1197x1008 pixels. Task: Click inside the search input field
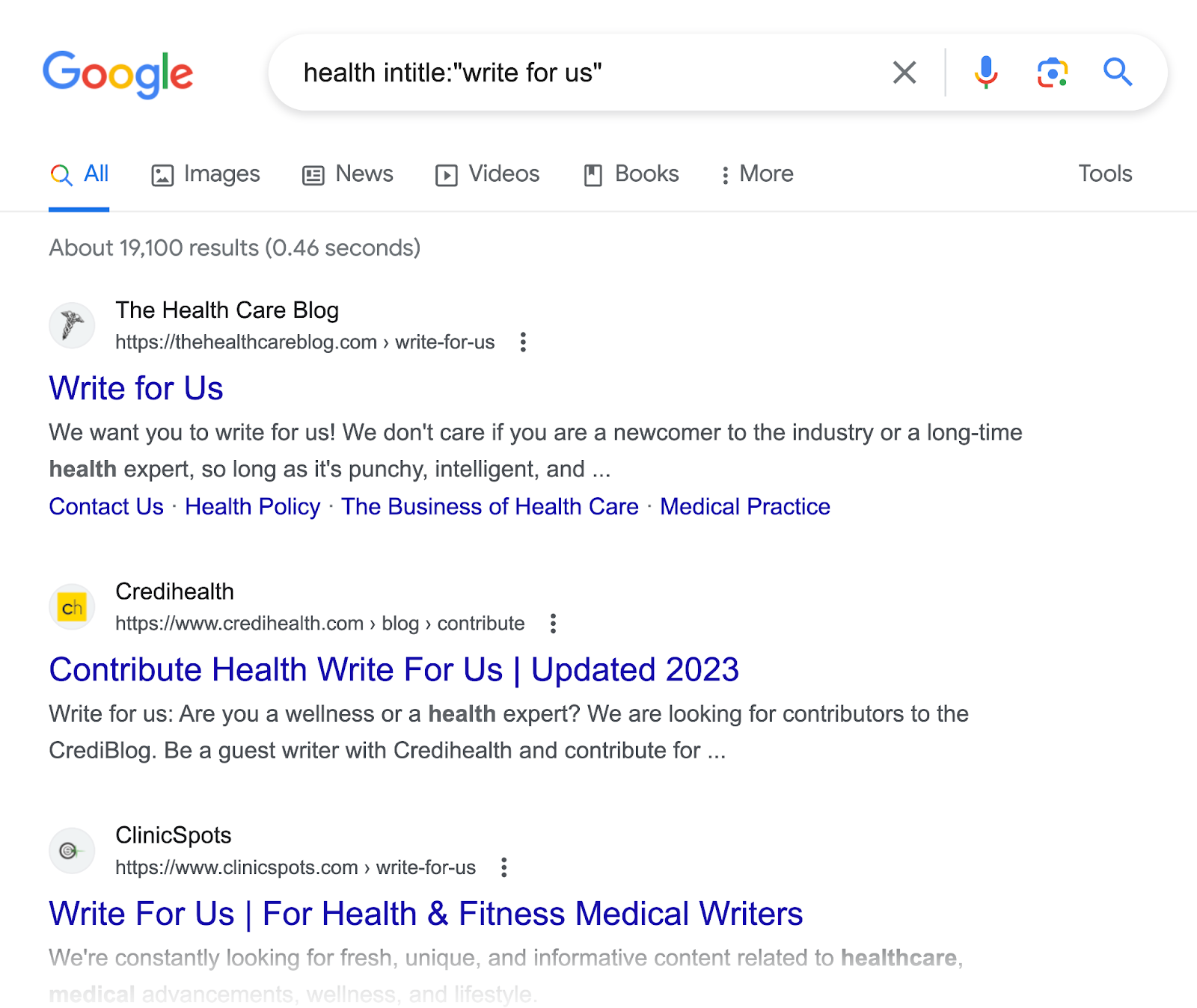coord(524,73)
